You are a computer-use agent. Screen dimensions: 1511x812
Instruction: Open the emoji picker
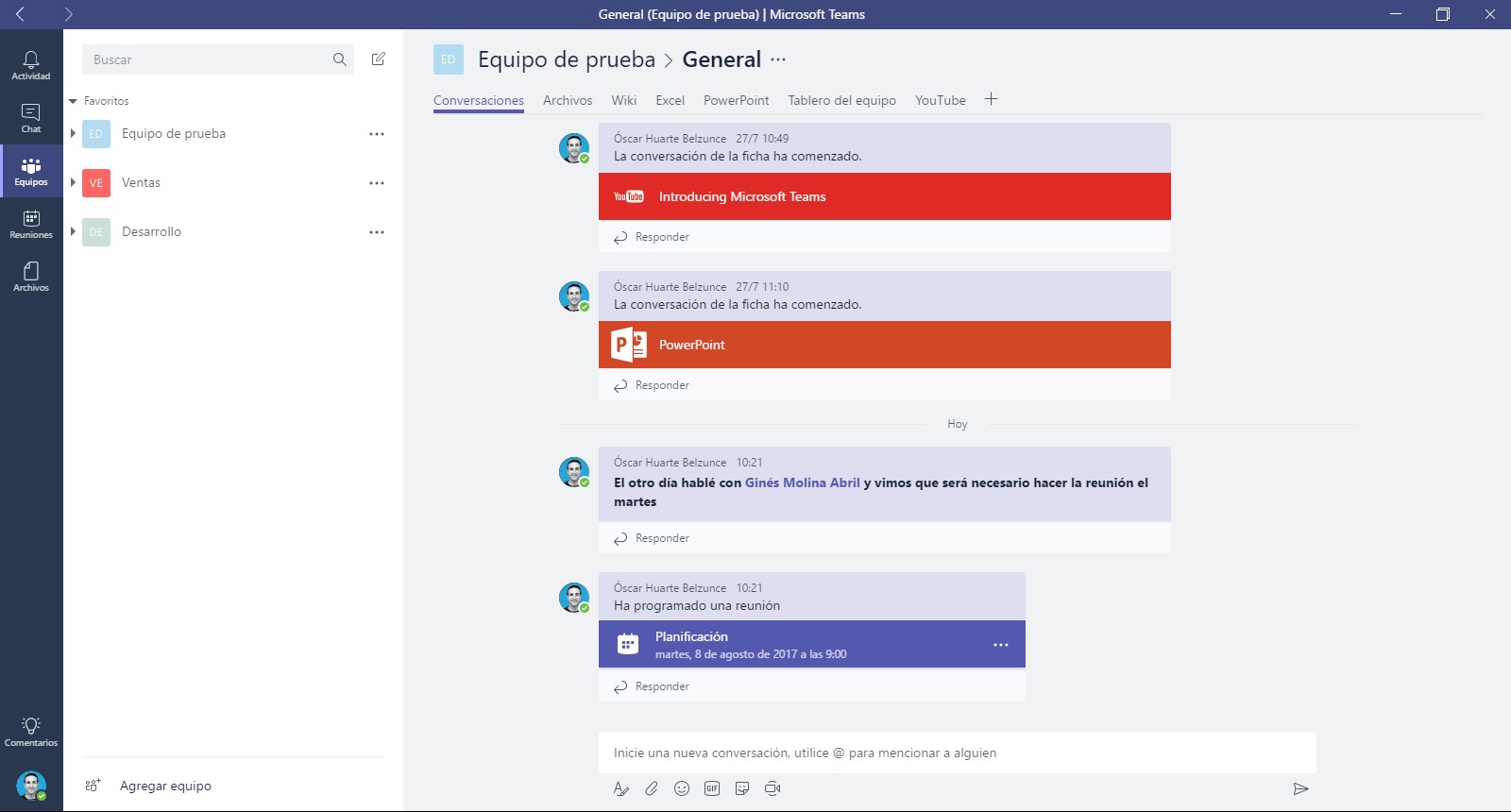tap(682, 788)
